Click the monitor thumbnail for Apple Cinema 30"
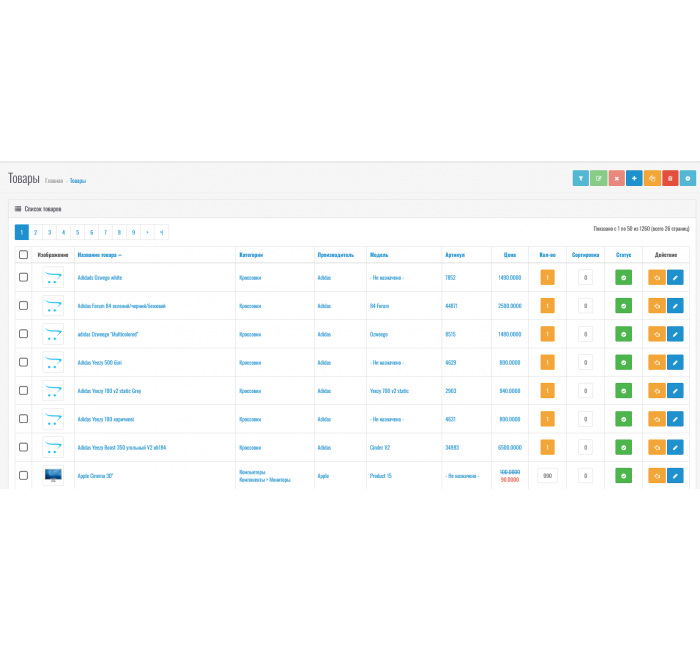 pyautogui.click(x=53, y=475)
